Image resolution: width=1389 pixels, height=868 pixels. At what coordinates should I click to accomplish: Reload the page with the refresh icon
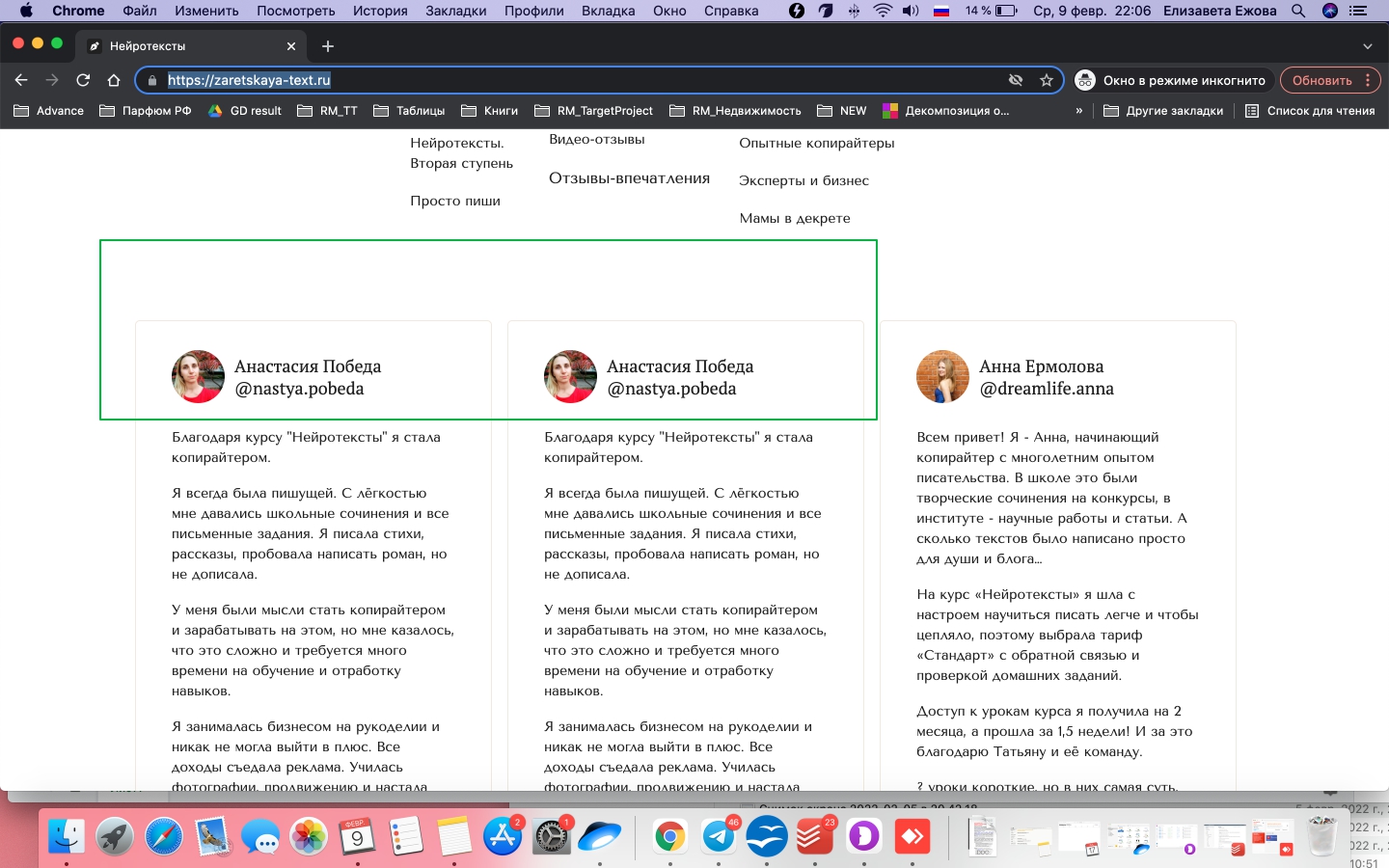[83, 80]
